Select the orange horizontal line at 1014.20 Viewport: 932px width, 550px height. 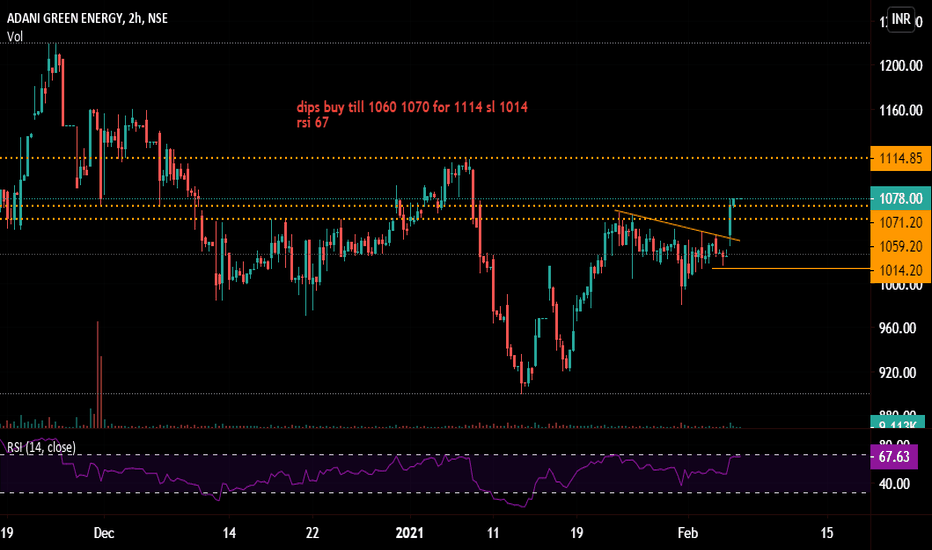791,269
